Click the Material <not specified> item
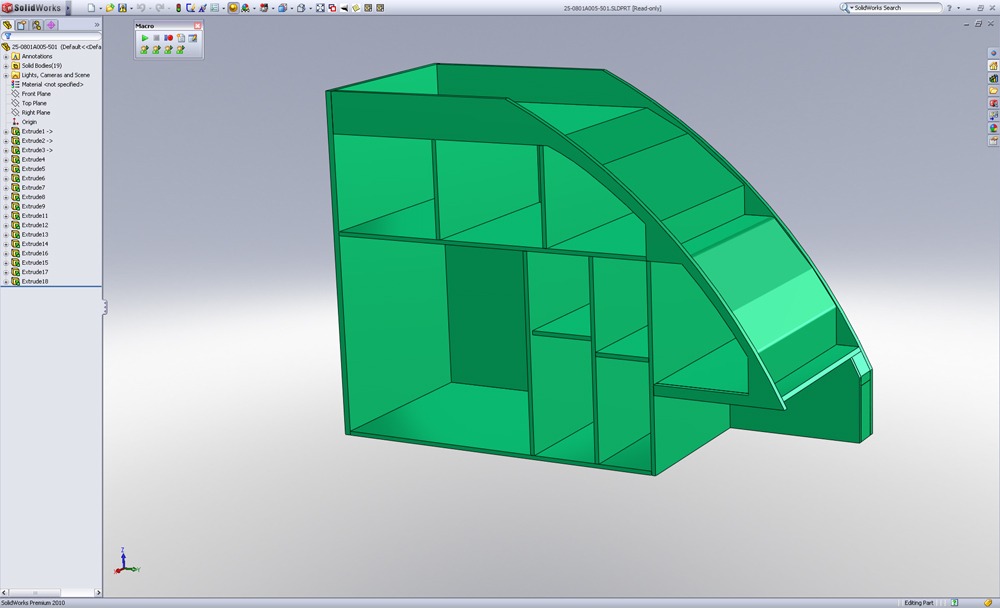 (x=52, y=84)
